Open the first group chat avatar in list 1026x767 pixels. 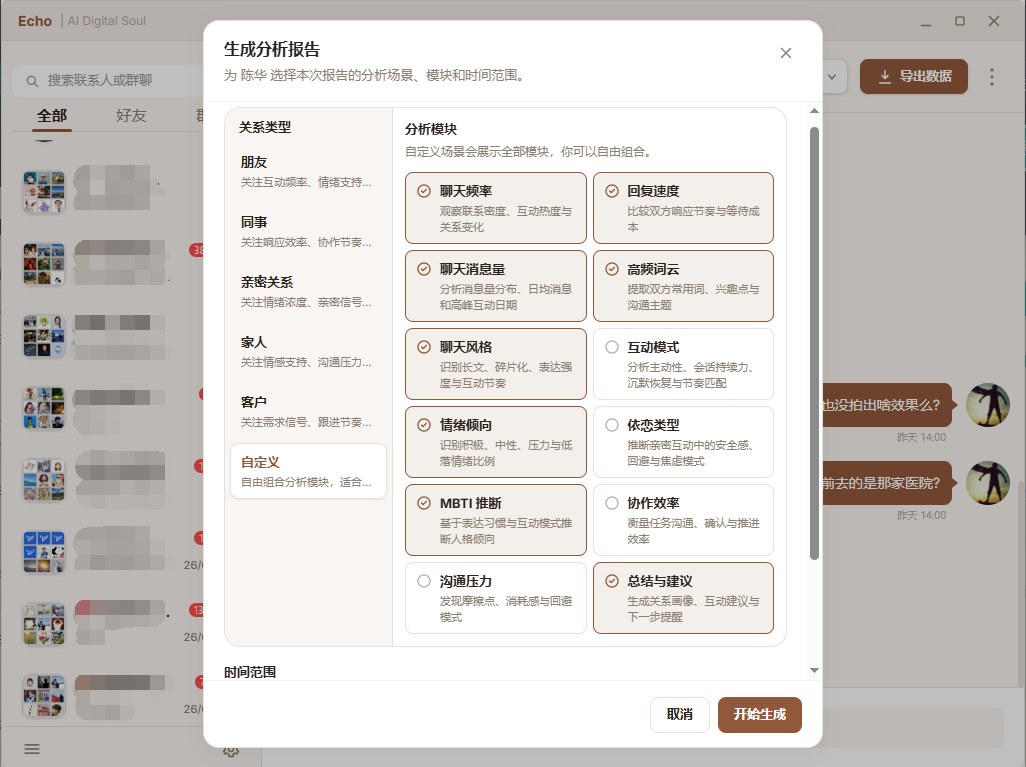coord(44,192)
